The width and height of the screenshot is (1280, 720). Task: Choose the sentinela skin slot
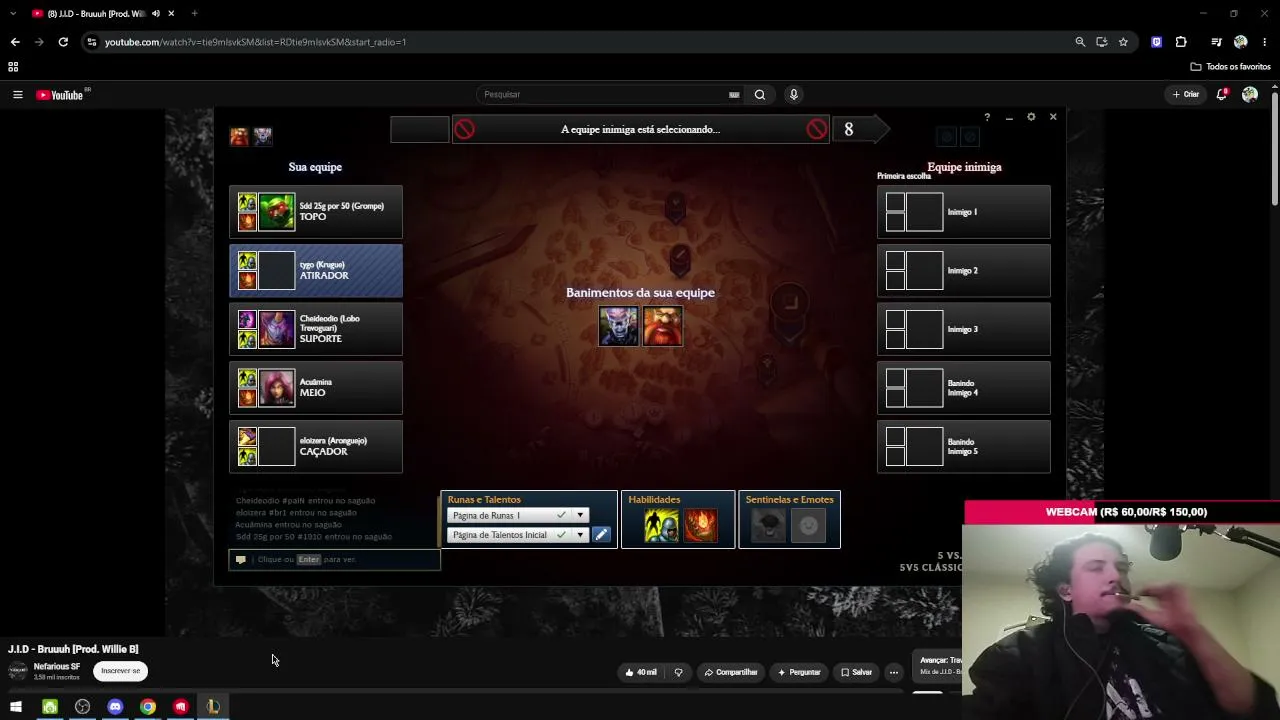pos(769,526)
